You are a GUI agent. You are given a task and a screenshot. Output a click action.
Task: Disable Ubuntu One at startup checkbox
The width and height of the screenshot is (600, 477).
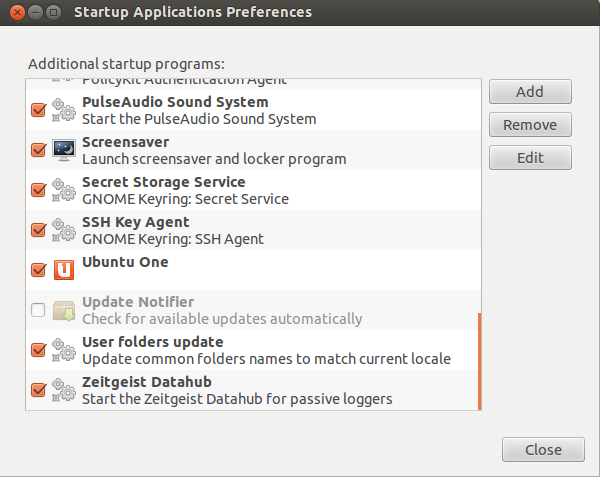[39, 270]
